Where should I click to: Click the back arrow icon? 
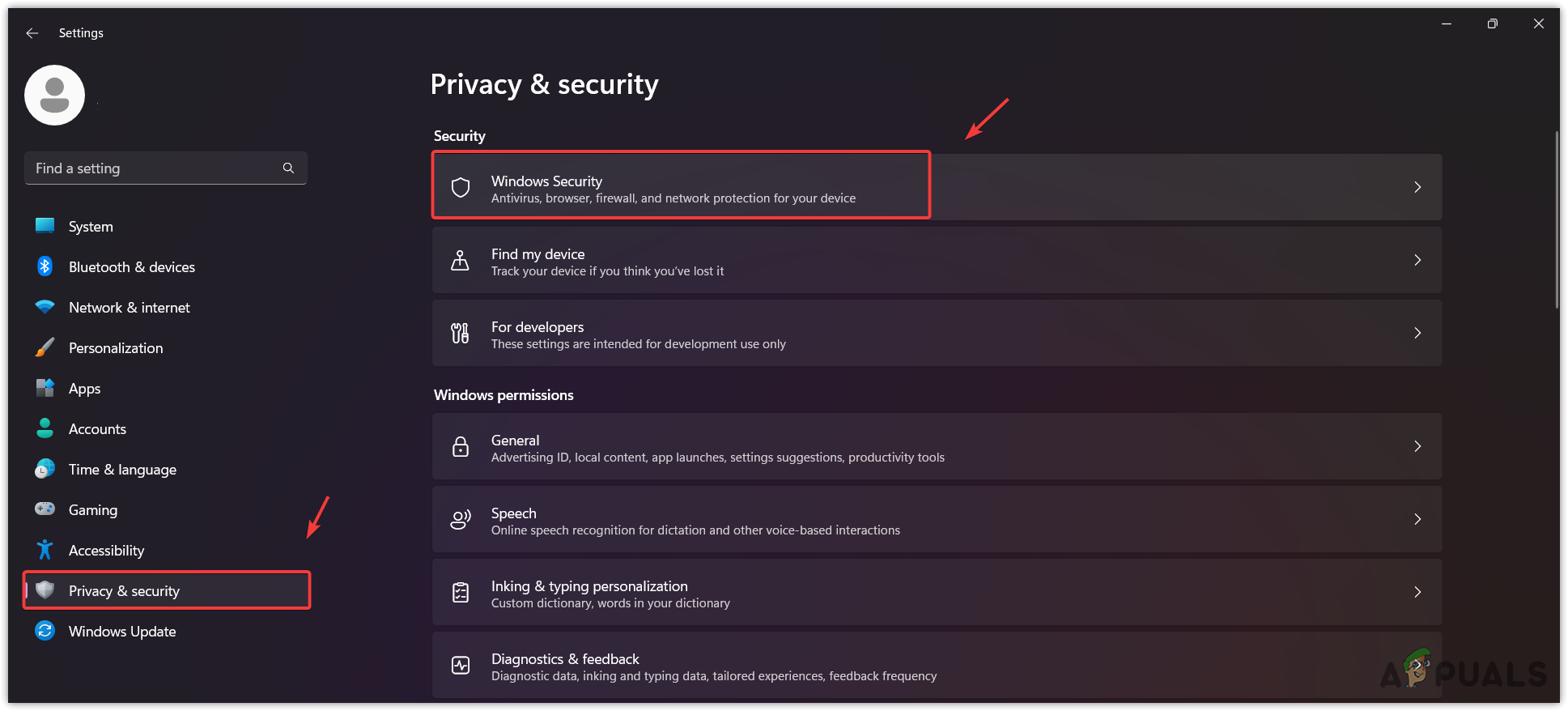[32, 33]
